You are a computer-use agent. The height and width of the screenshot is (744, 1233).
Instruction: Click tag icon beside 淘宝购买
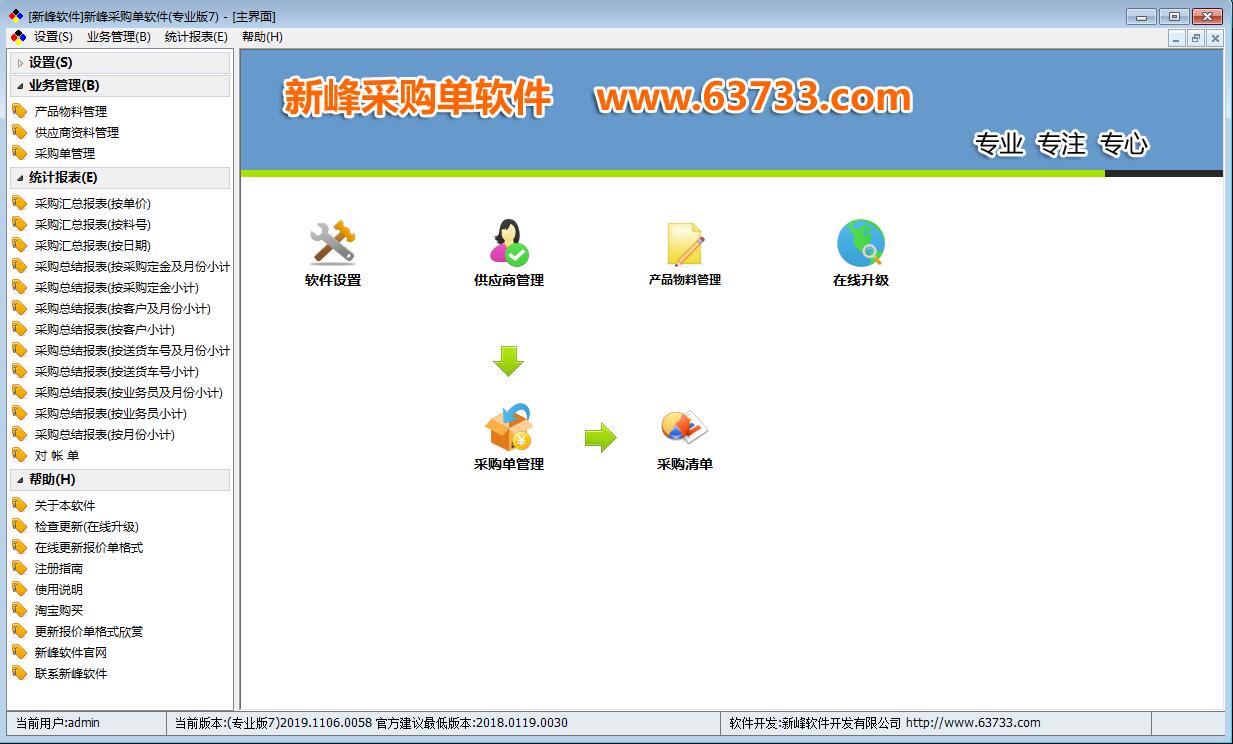19,610
